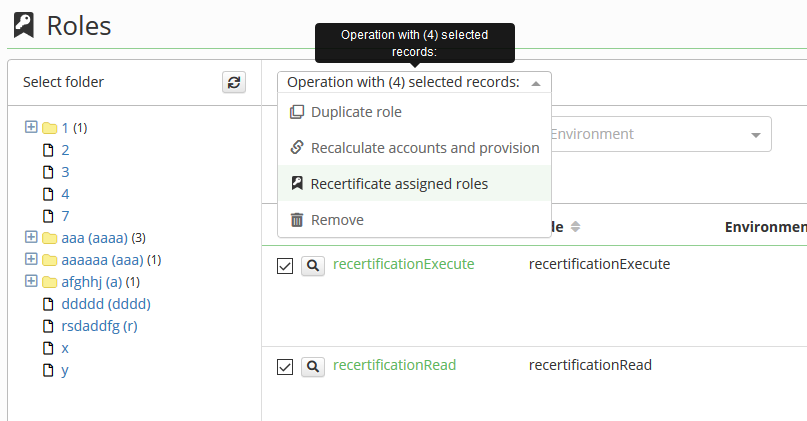The height and width of the screenshot is (421, 807).
Task: Refresh the folder tree with reload icon
Action: click(234, 82)
